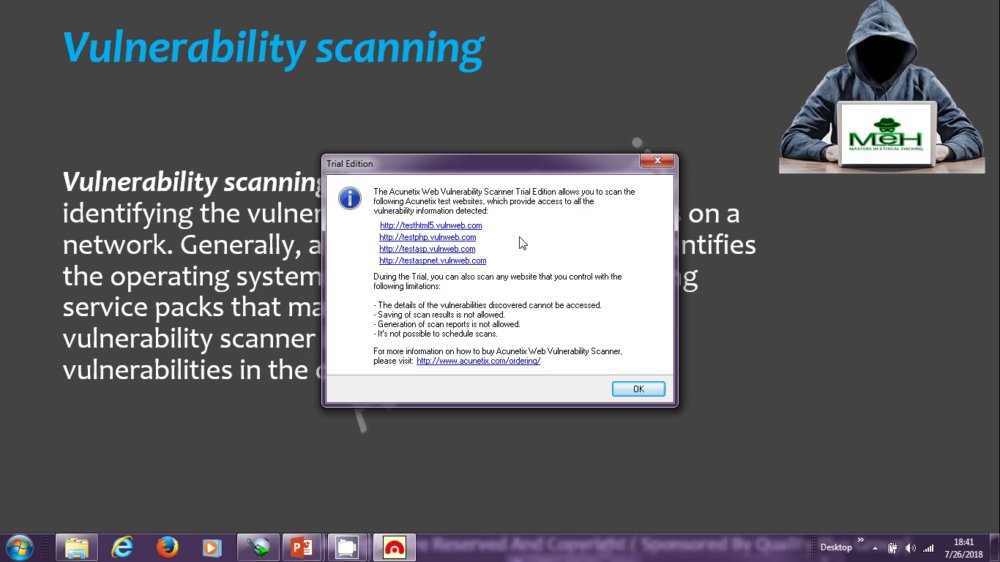This screenshot has height=562, width=1000.
Task: Open the testasp.vulnweb.com link
Action: click(427, 249)
